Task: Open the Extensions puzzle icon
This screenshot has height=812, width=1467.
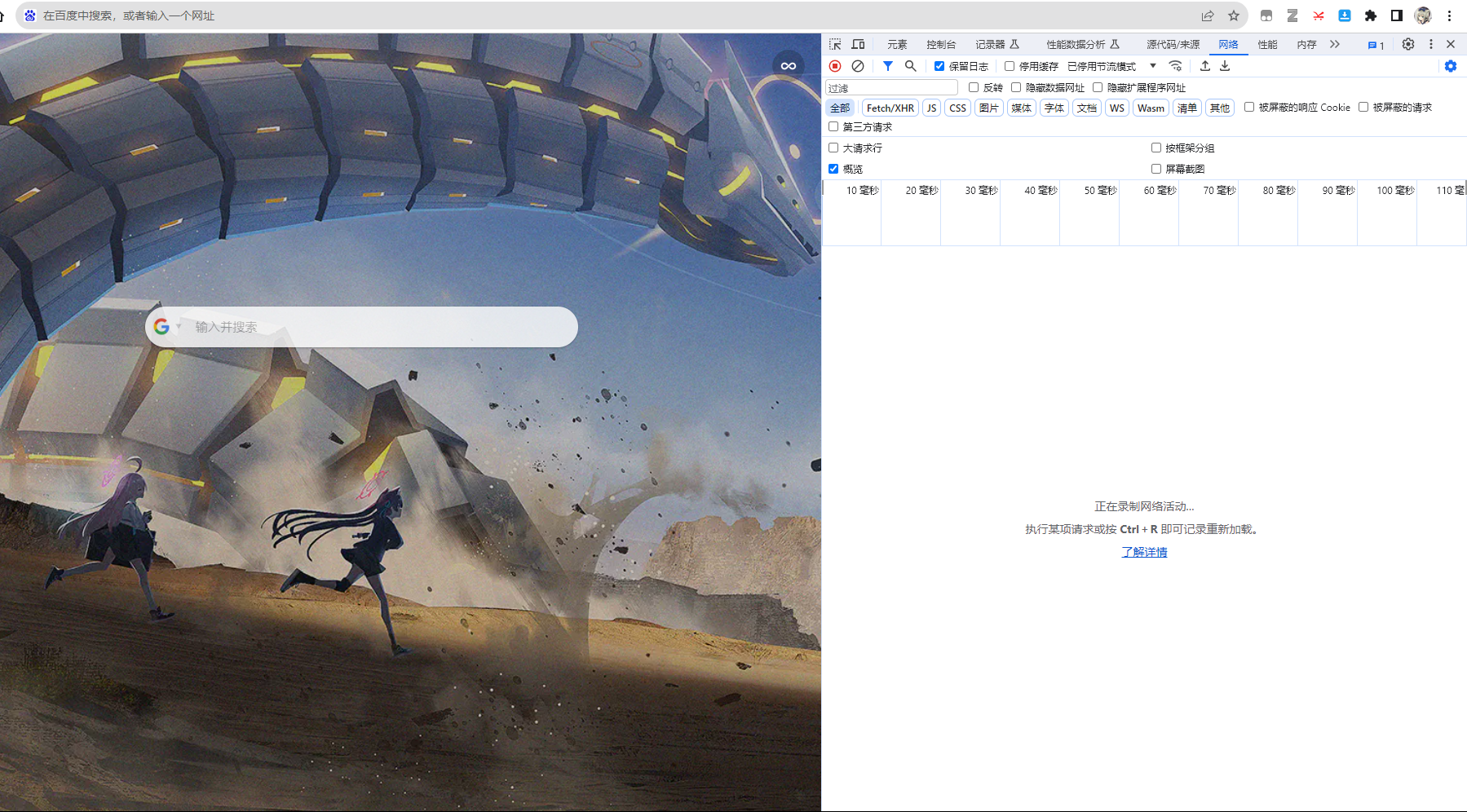Action: 1371,15
